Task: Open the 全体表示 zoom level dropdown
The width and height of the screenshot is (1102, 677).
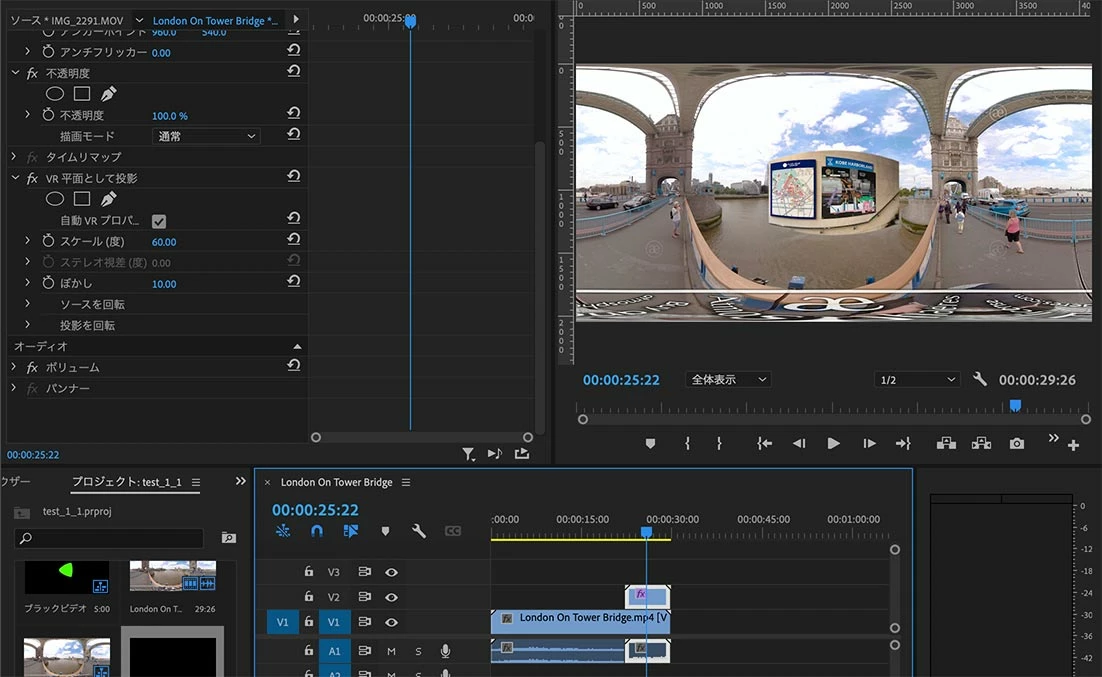Action: pyautogui.click(x=727, y=380)
